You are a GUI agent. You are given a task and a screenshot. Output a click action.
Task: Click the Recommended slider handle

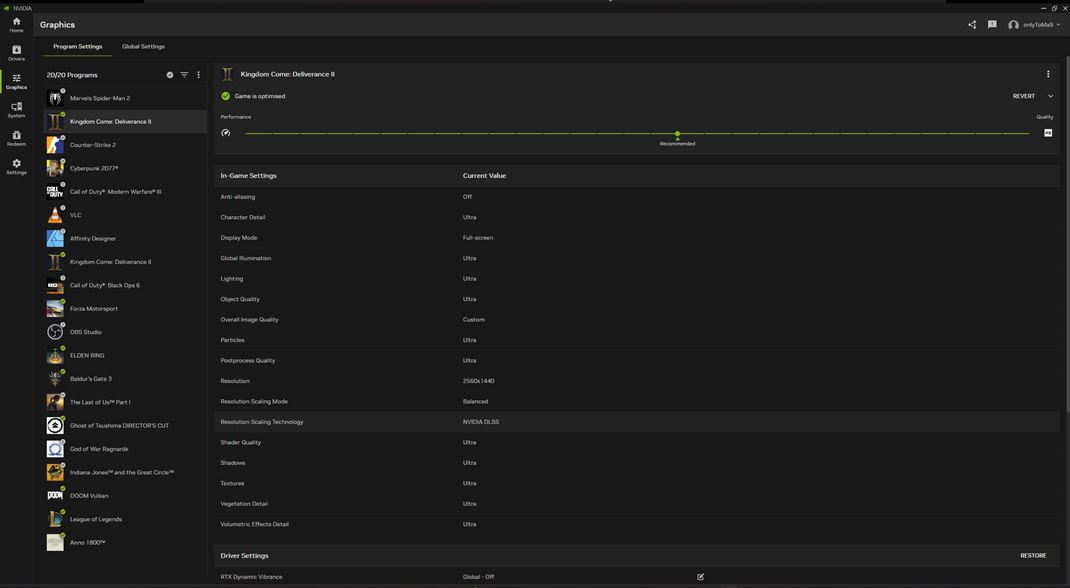pos(677,134)
